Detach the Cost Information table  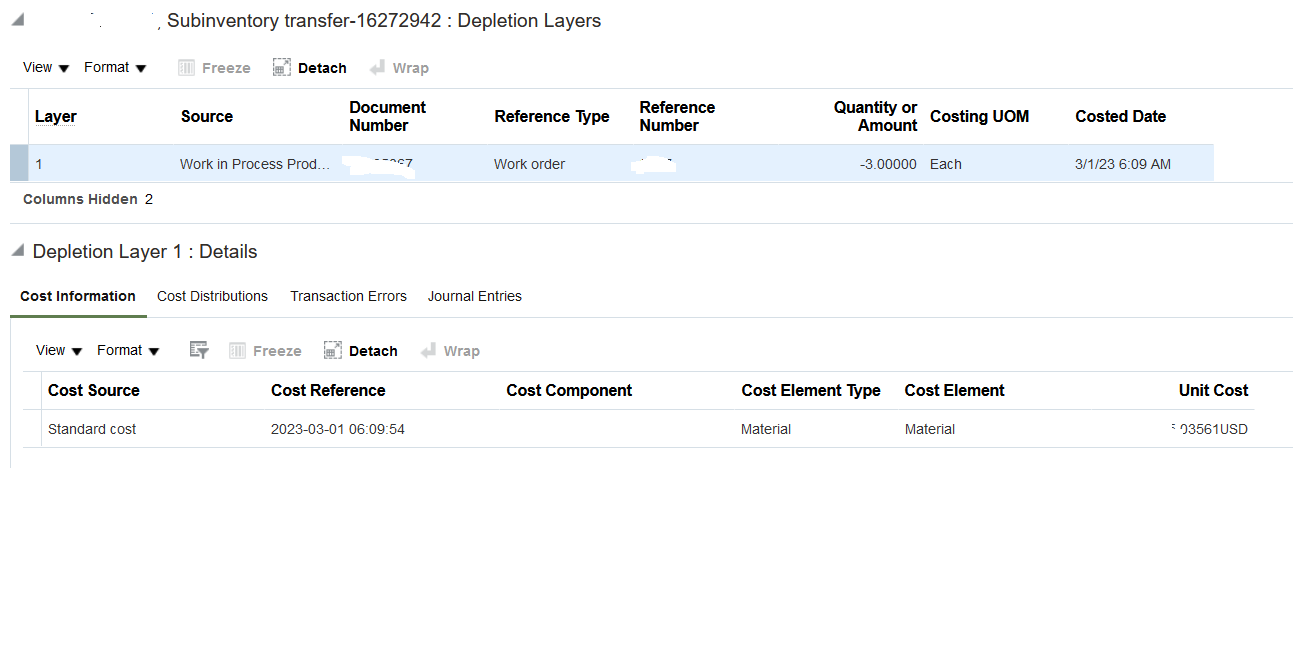point(360,350)
